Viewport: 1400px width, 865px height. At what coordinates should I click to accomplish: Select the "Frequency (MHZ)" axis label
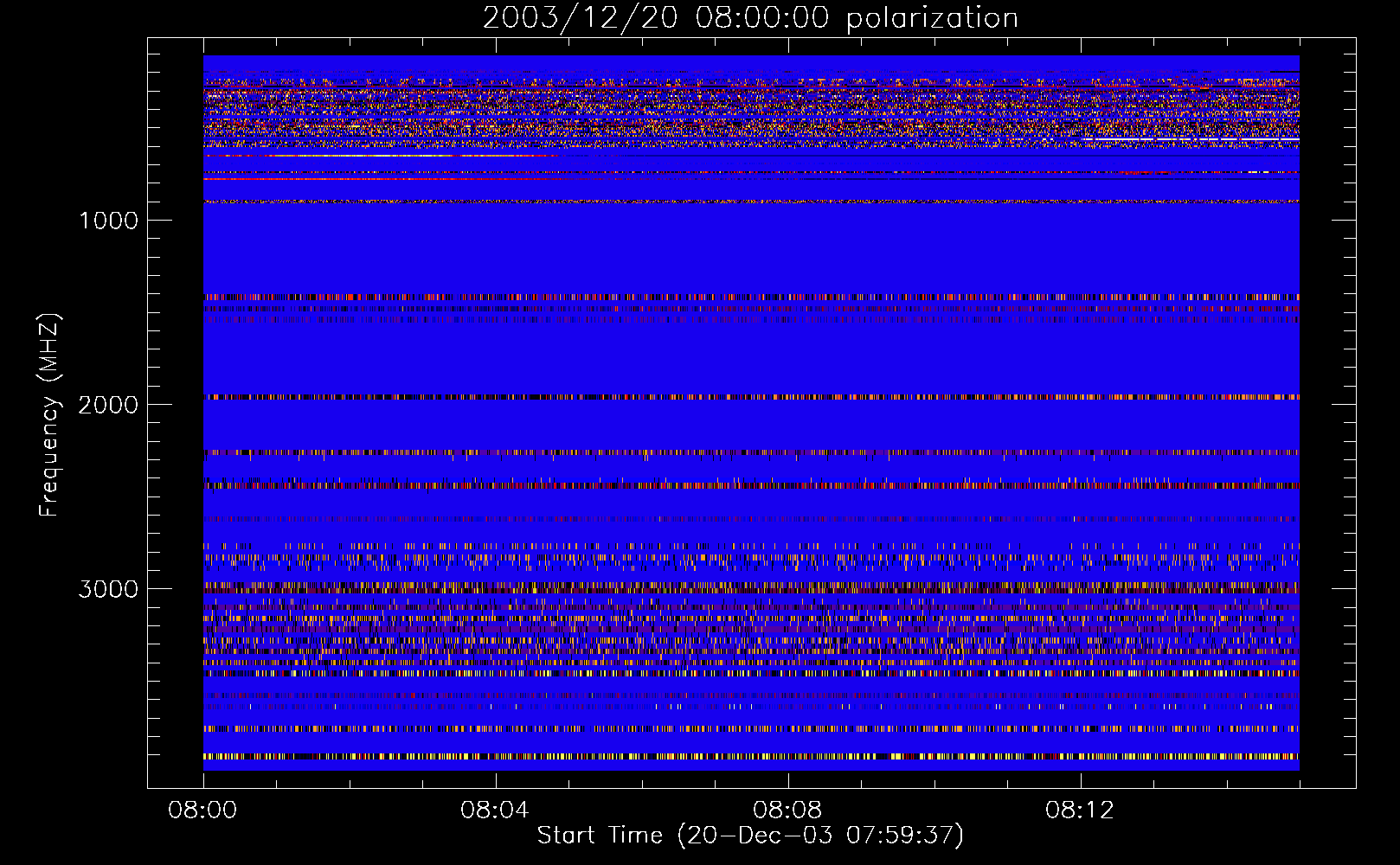point(50,415)
